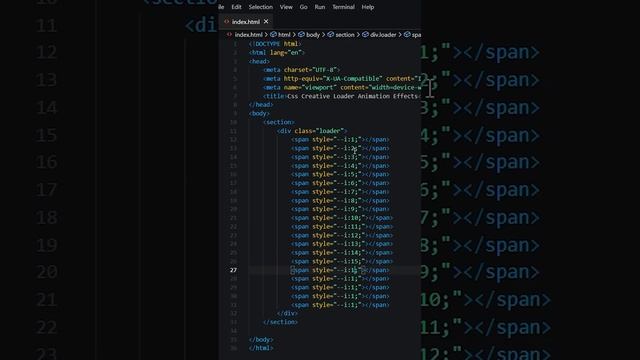Click the opening body tag line

tap(259, 113)
